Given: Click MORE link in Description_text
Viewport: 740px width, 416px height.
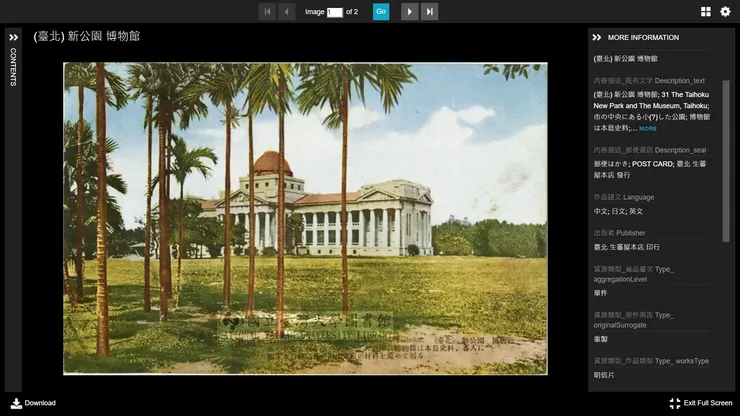Looking at the screenshot, I should pos(648,128).
